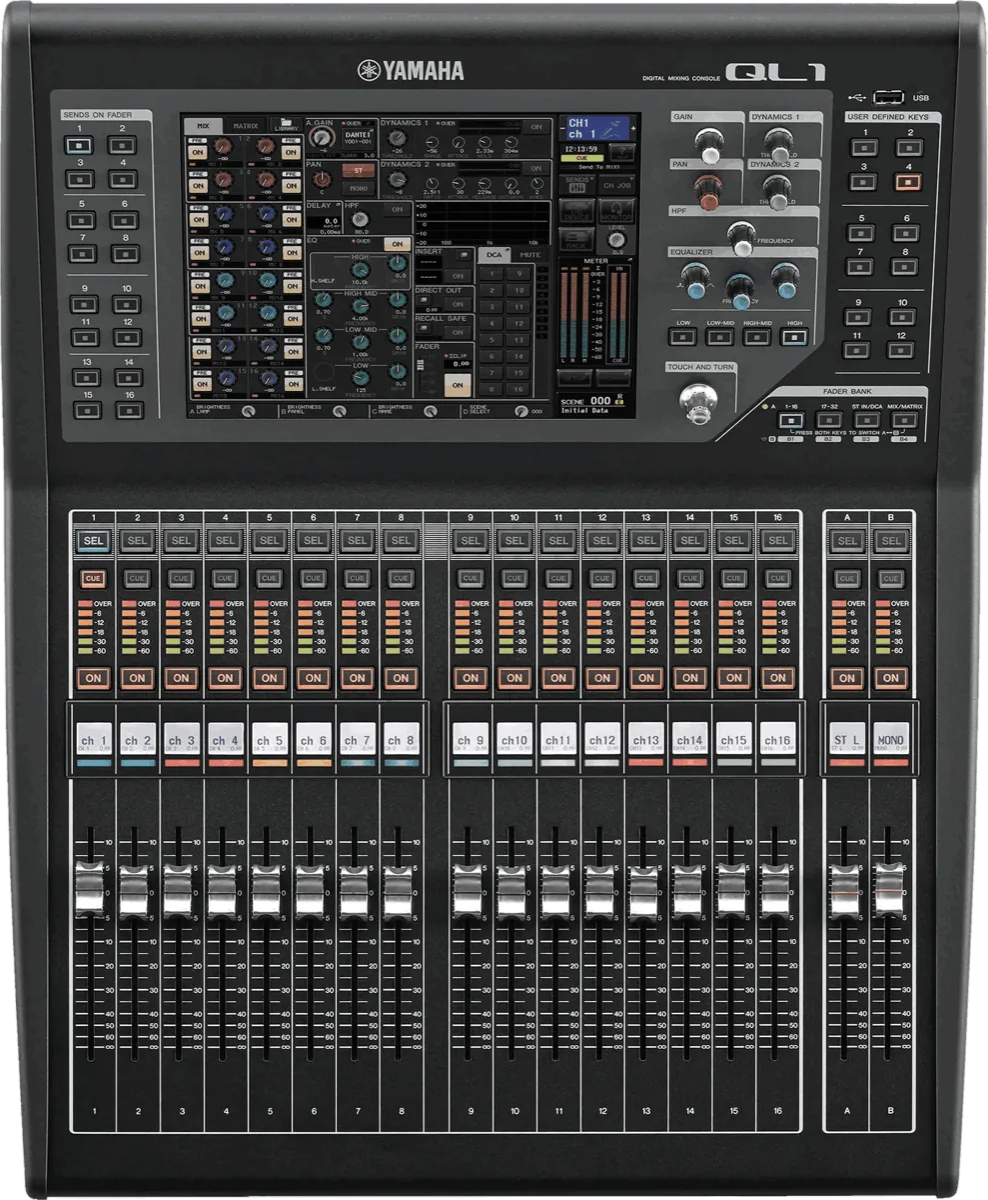Open the DIRECT OUT popup button
Viewport: 988px width, 1200px height.
(x=423, y=299)
